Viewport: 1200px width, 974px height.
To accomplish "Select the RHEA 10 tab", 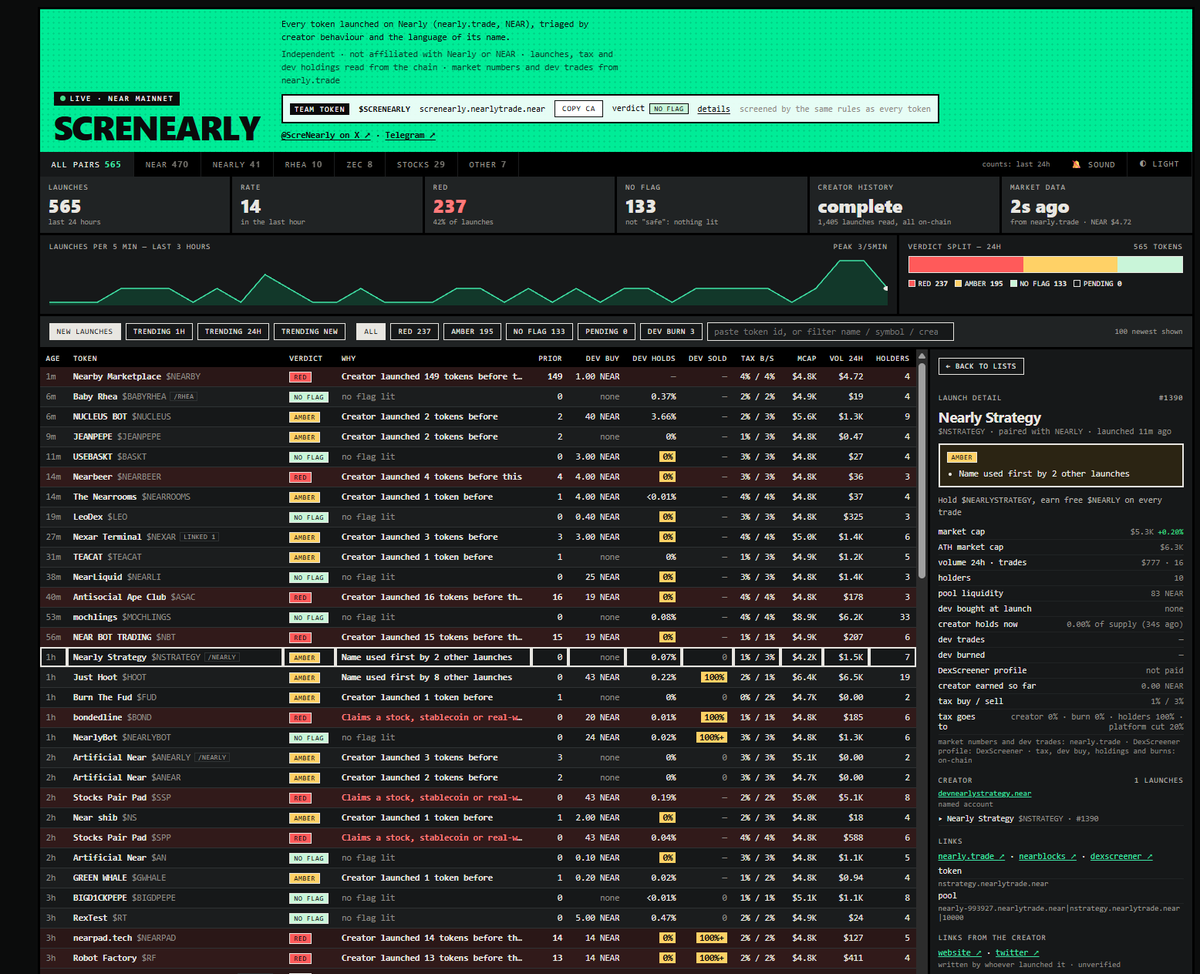I will click(303, 164).
